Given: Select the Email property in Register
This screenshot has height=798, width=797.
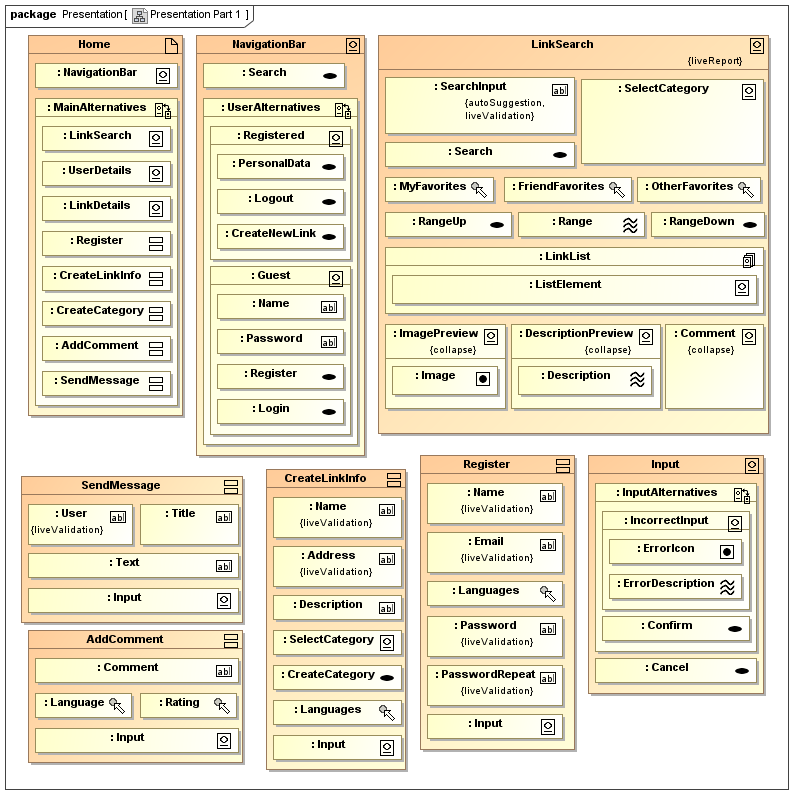Looking at the screenshot, I should point(495,553).
